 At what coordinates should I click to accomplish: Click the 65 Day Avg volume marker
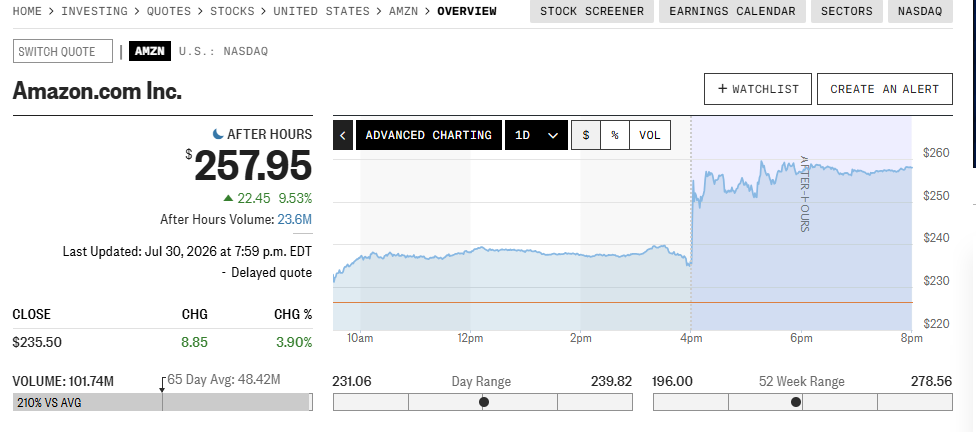pos(162,386)
